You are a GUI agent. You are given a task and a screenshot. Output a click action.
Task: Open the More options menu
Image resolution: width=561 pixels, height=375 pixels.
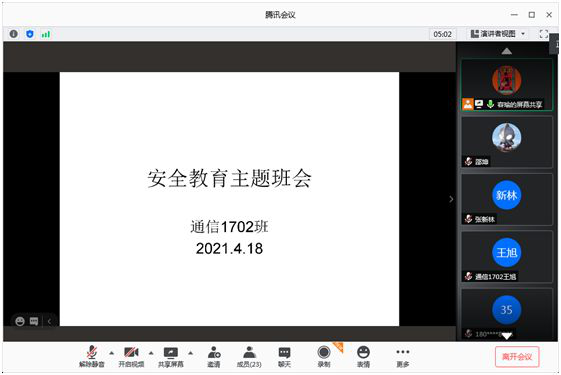[x=403, y=357]
